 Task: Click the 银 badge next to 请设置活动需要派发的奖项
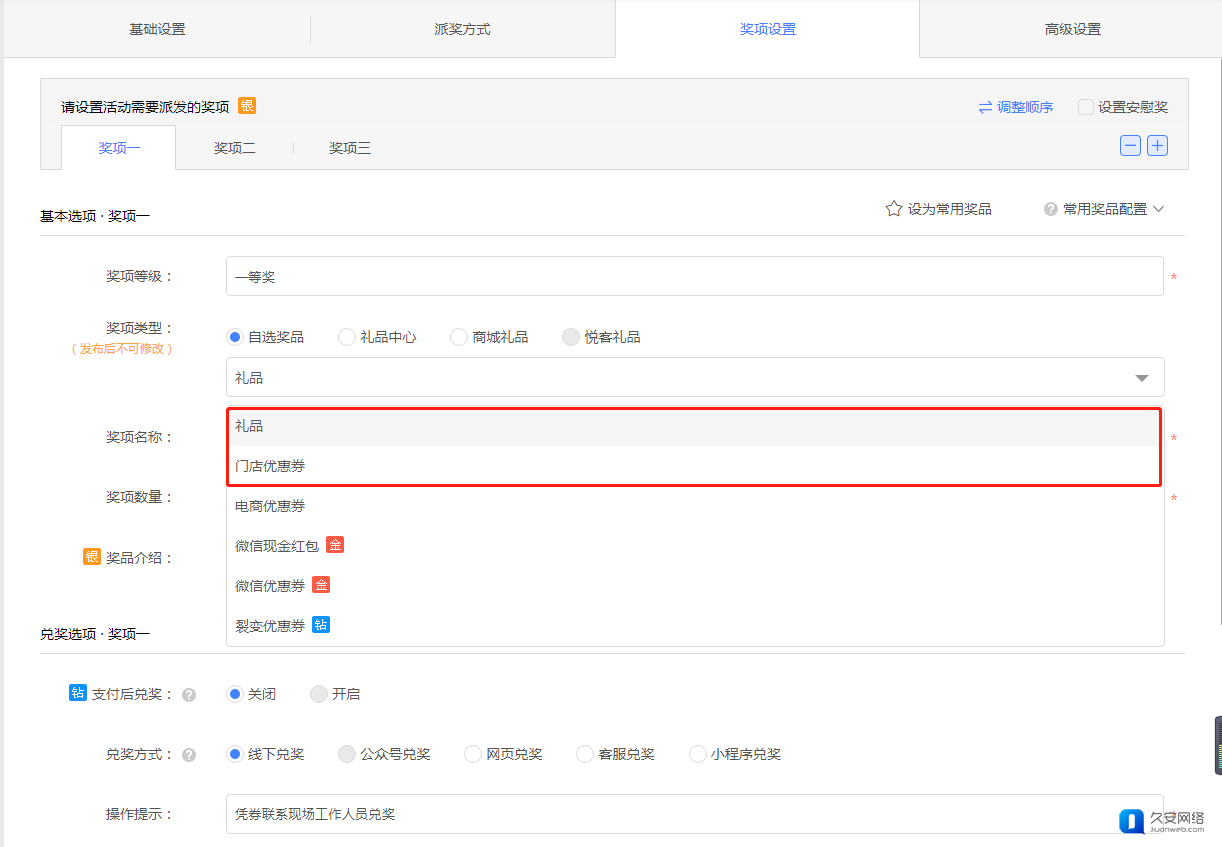point(247,106)
